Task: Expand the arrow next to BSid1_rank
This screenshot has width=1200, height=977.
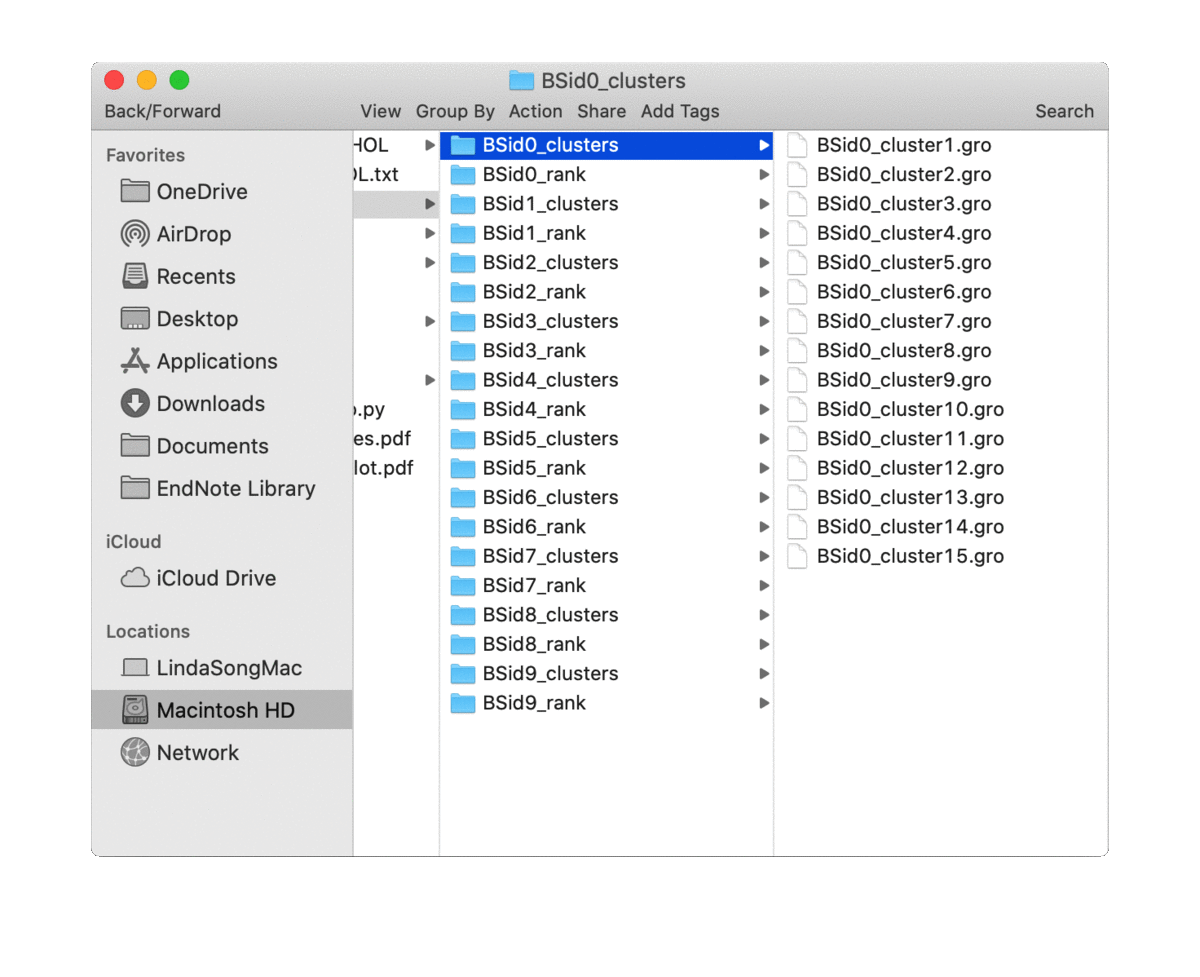Action: [764, 233]
